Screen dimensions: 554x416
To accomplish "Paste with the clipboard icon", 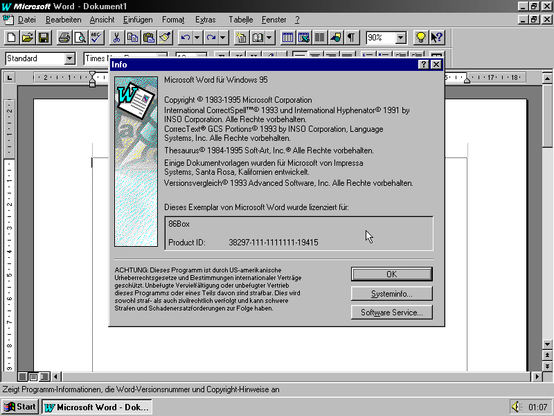I will [149, 37].
